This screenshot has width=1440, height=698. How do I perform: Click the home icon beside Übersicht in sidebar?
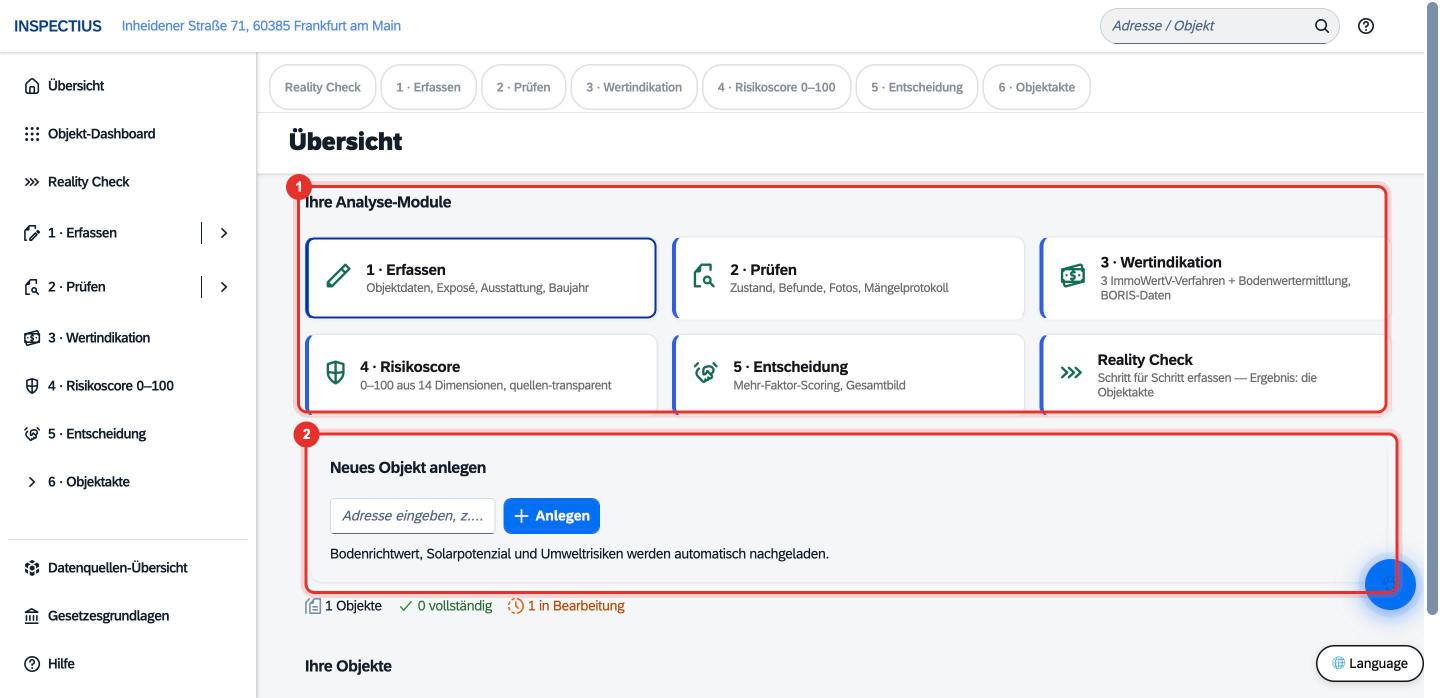[31, 86]
